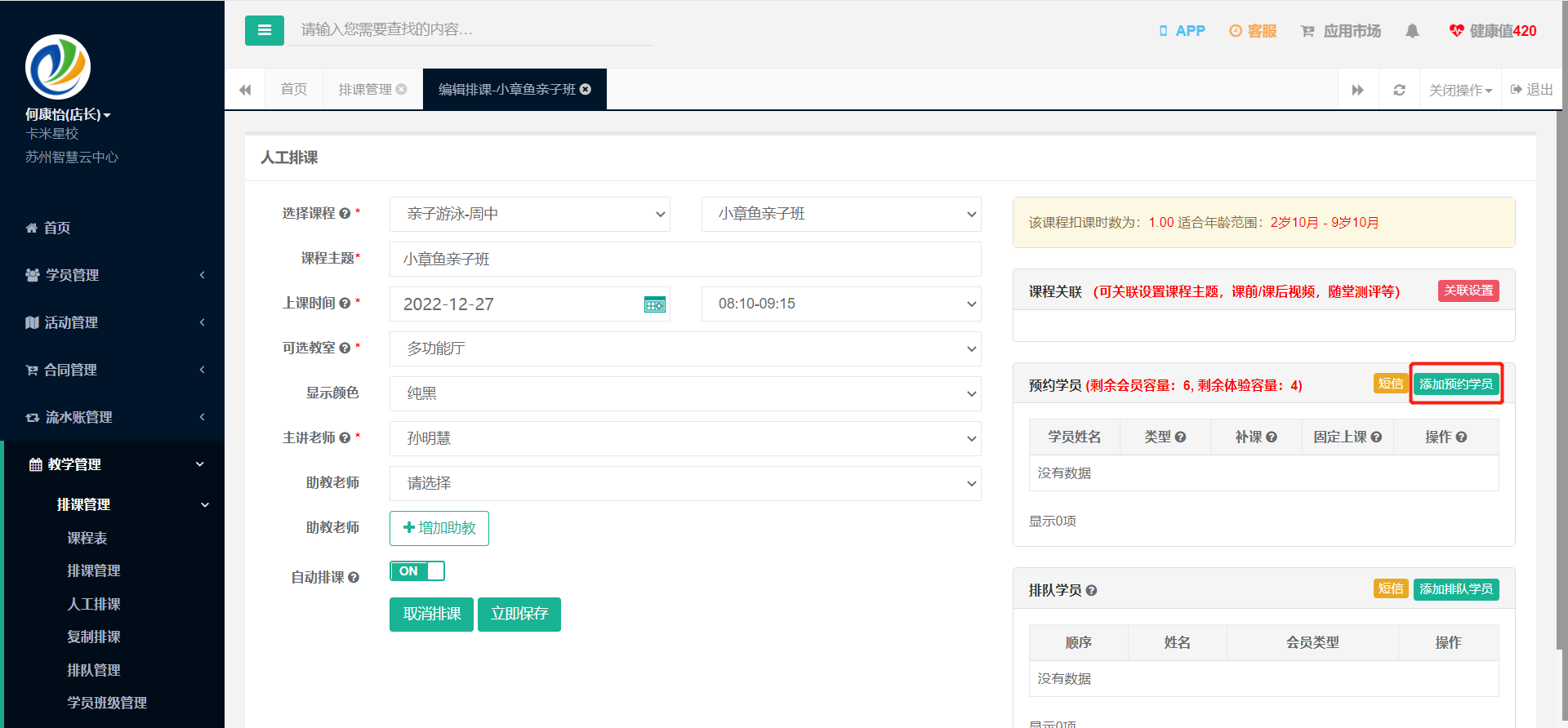Open the 亲子游泳-周中 course dropdown
1568x728 pixels.
530,214
